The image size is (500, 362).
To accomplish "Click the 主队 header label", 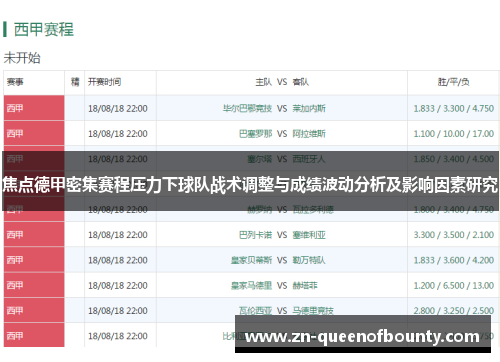I will click(x=263, y=82).
